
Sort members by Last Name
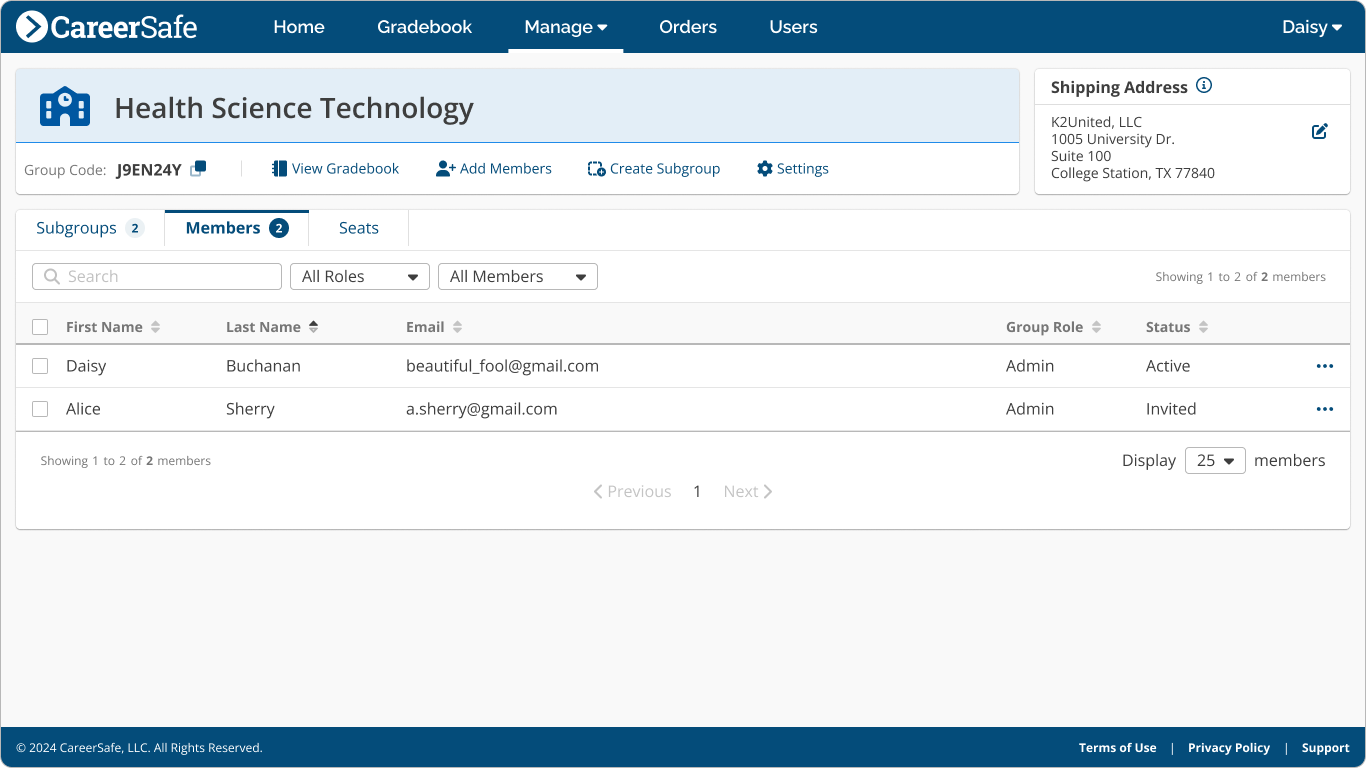[x=312, y=327]
